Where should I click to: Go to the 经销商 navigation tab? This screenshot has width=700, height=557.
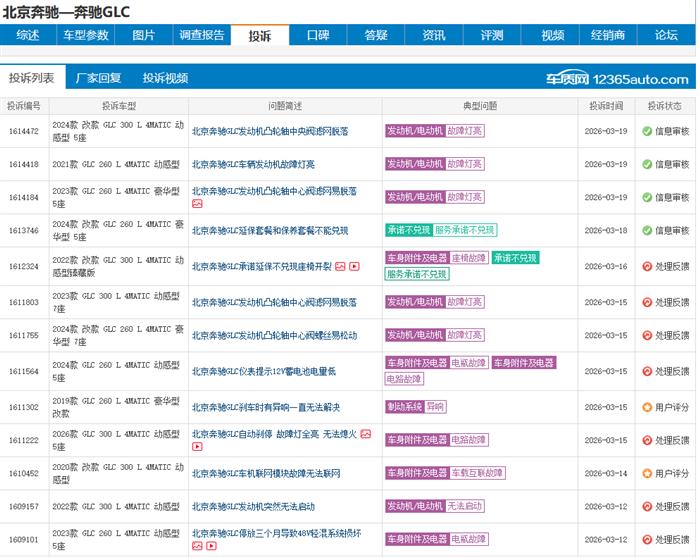pyautogui.click(x=607, y=35)
